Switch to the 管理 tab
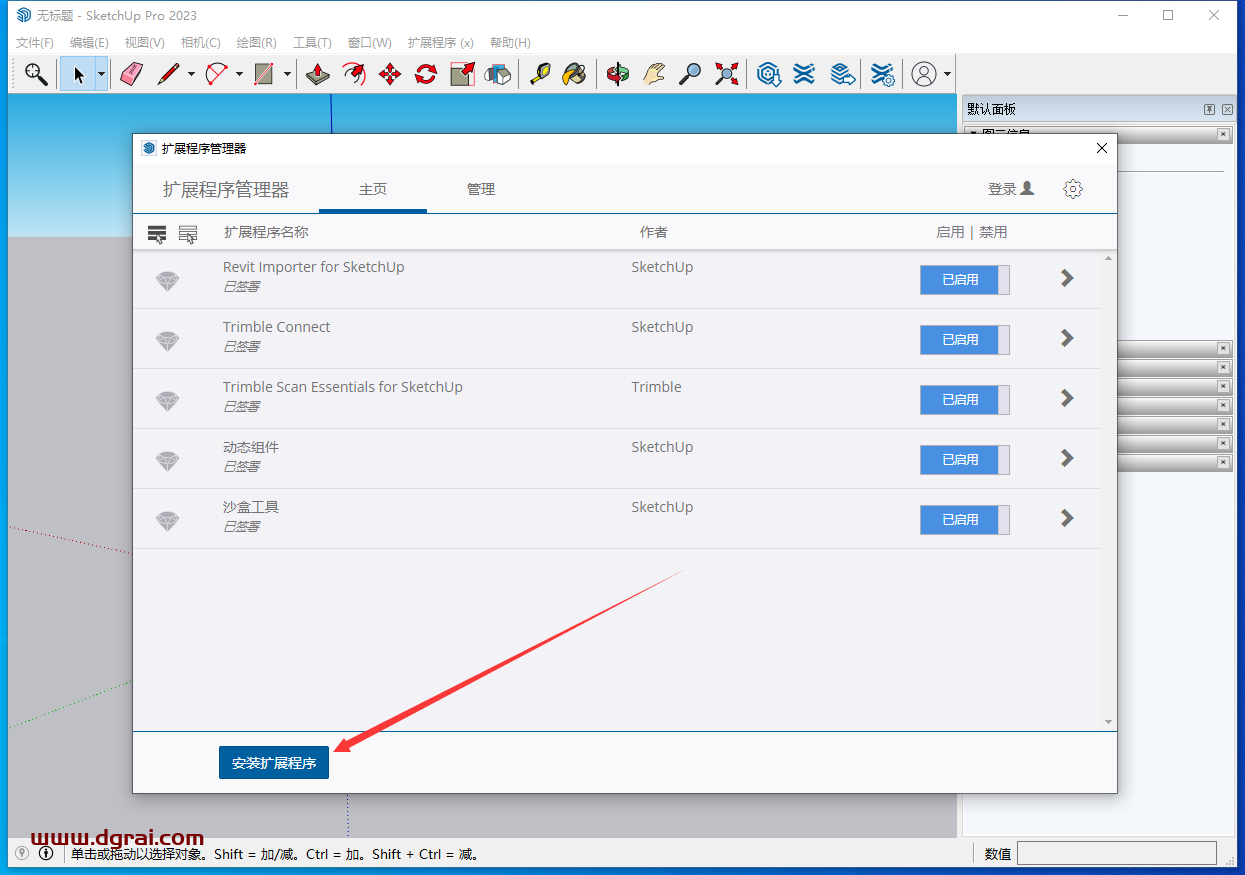 click(x=481, y=189)
